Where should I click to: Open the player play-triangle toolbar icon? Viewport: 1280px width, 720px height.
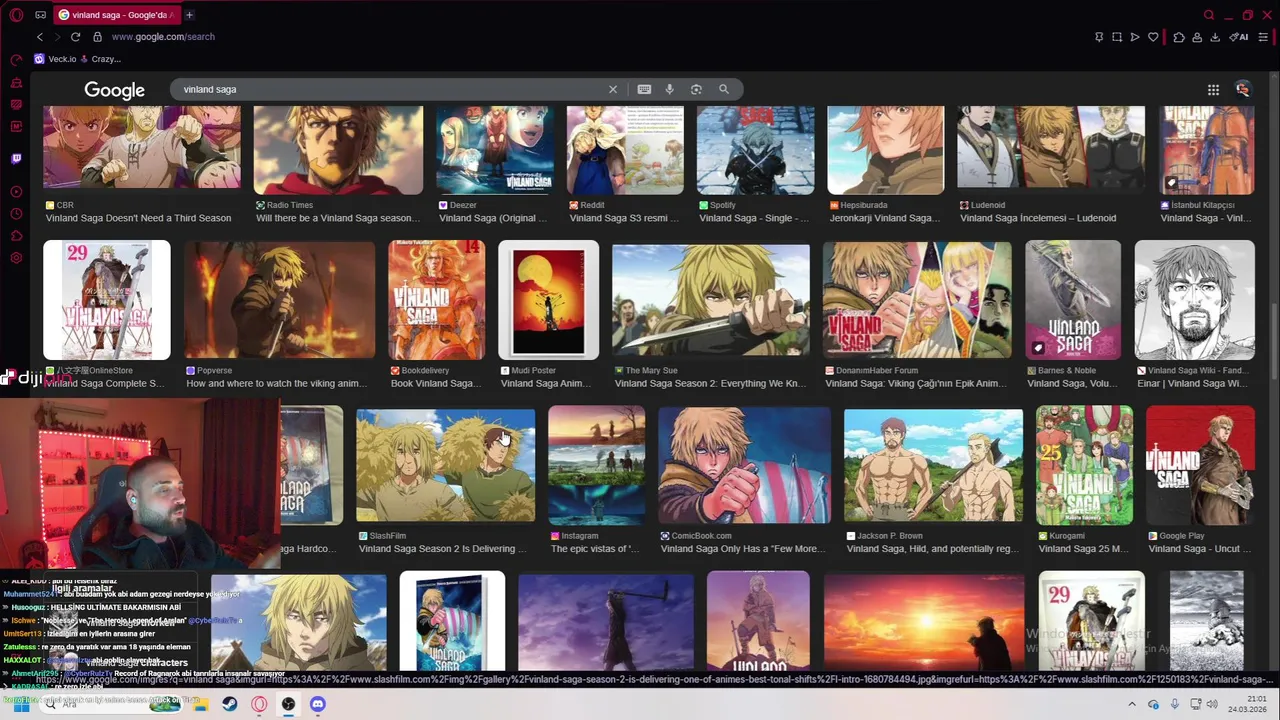click(1135, 37)
